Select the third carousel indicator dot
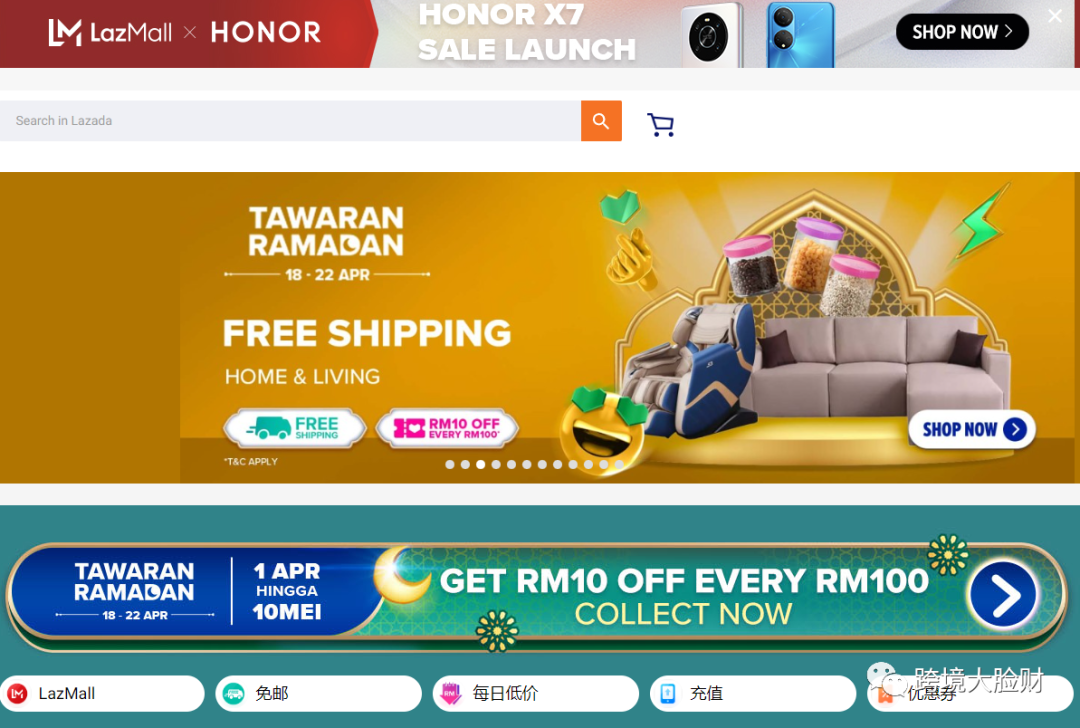 tap(481, 465)
